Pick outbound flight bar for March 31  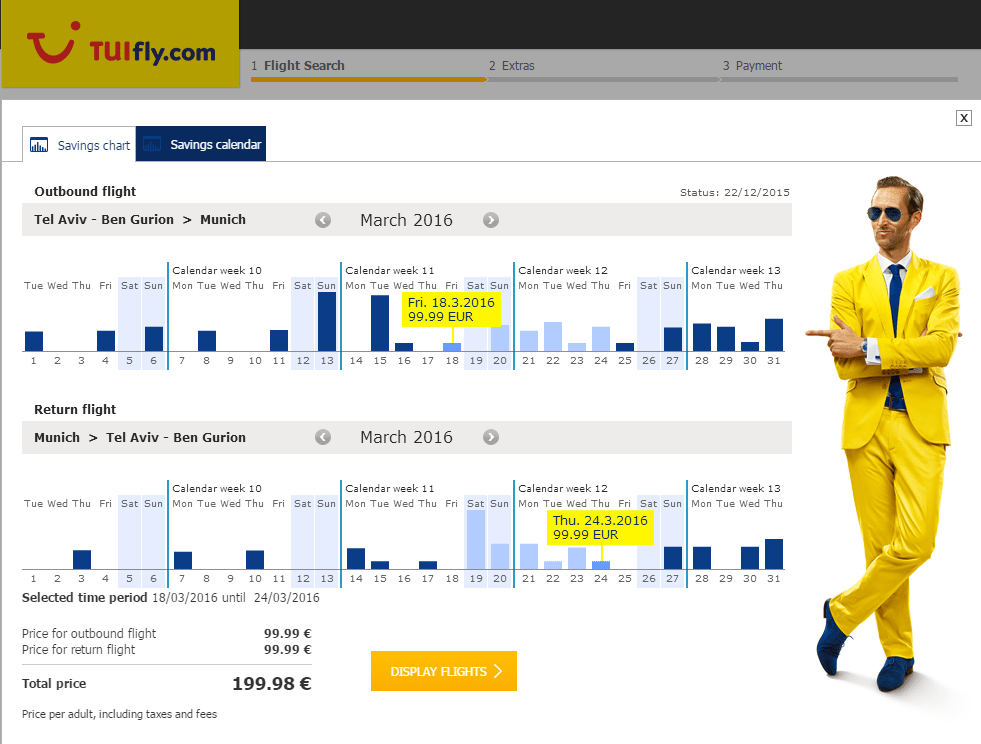[774, 335]
